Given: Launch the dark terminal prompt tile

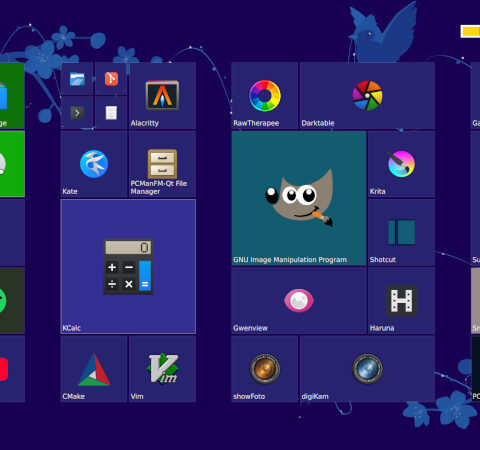Looking at the screenshot, I should pyautogui.click(x=77, y=113).
